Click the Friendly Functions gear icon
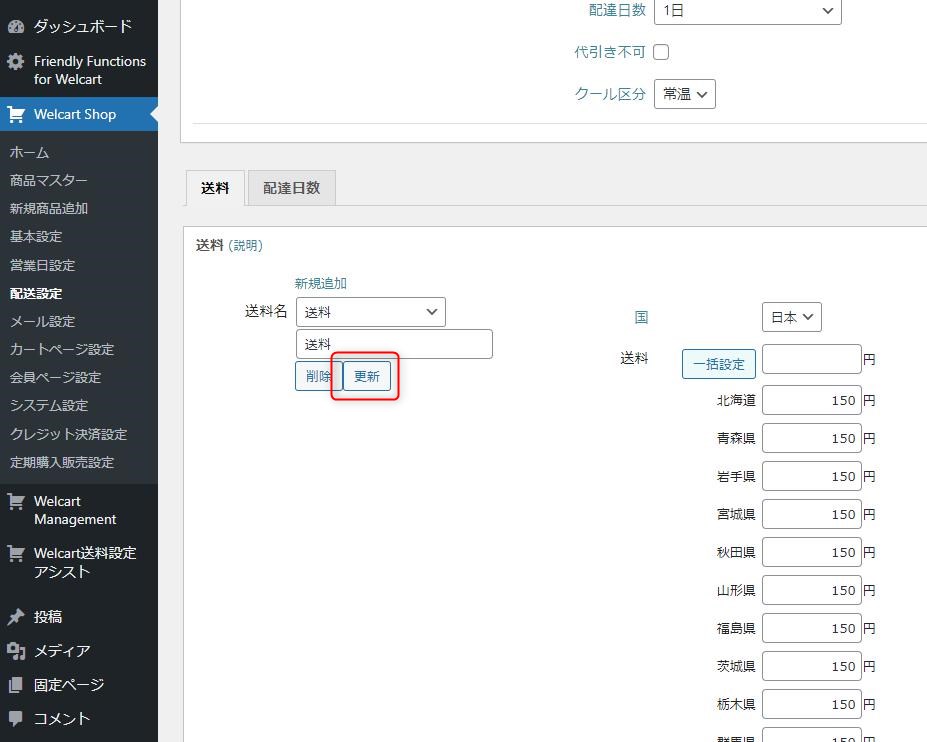The height and width of the screenshot is (742, 927). tap(16, 62)
